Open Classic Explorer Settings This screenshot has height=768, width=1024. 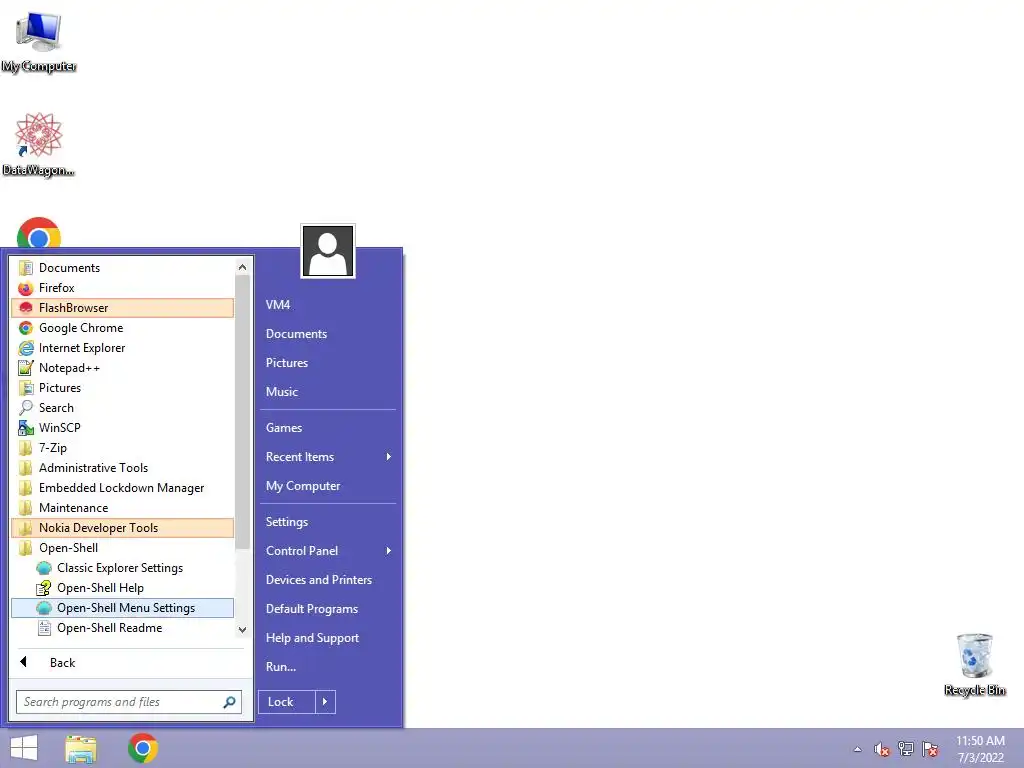click(122, 568)
